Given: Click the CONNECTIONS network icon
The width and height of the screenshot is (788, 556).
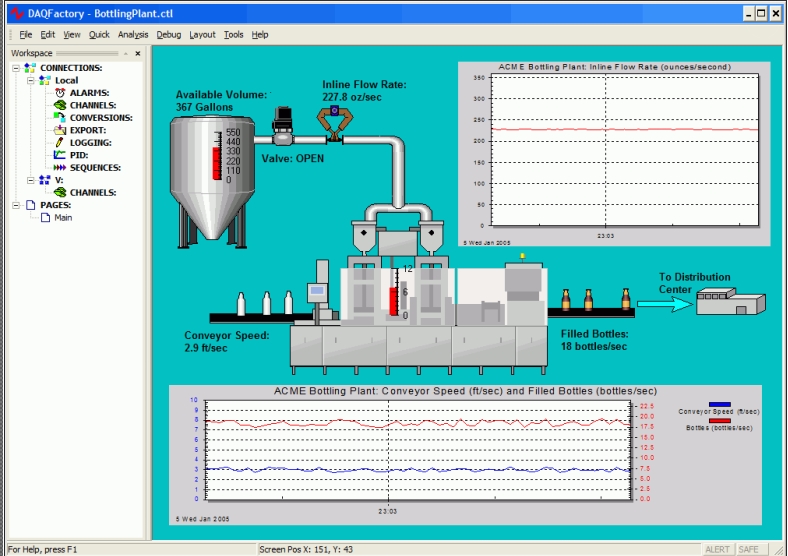Looking at the screenshot, I should 30,67.
